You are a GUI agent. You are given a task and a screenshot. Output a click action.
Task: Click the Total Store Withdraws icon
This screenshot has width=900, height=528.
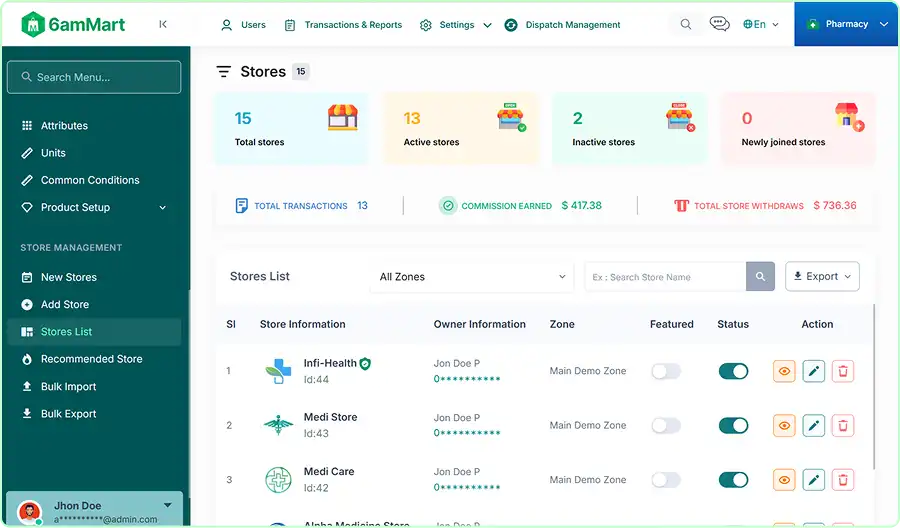(681, 205)
